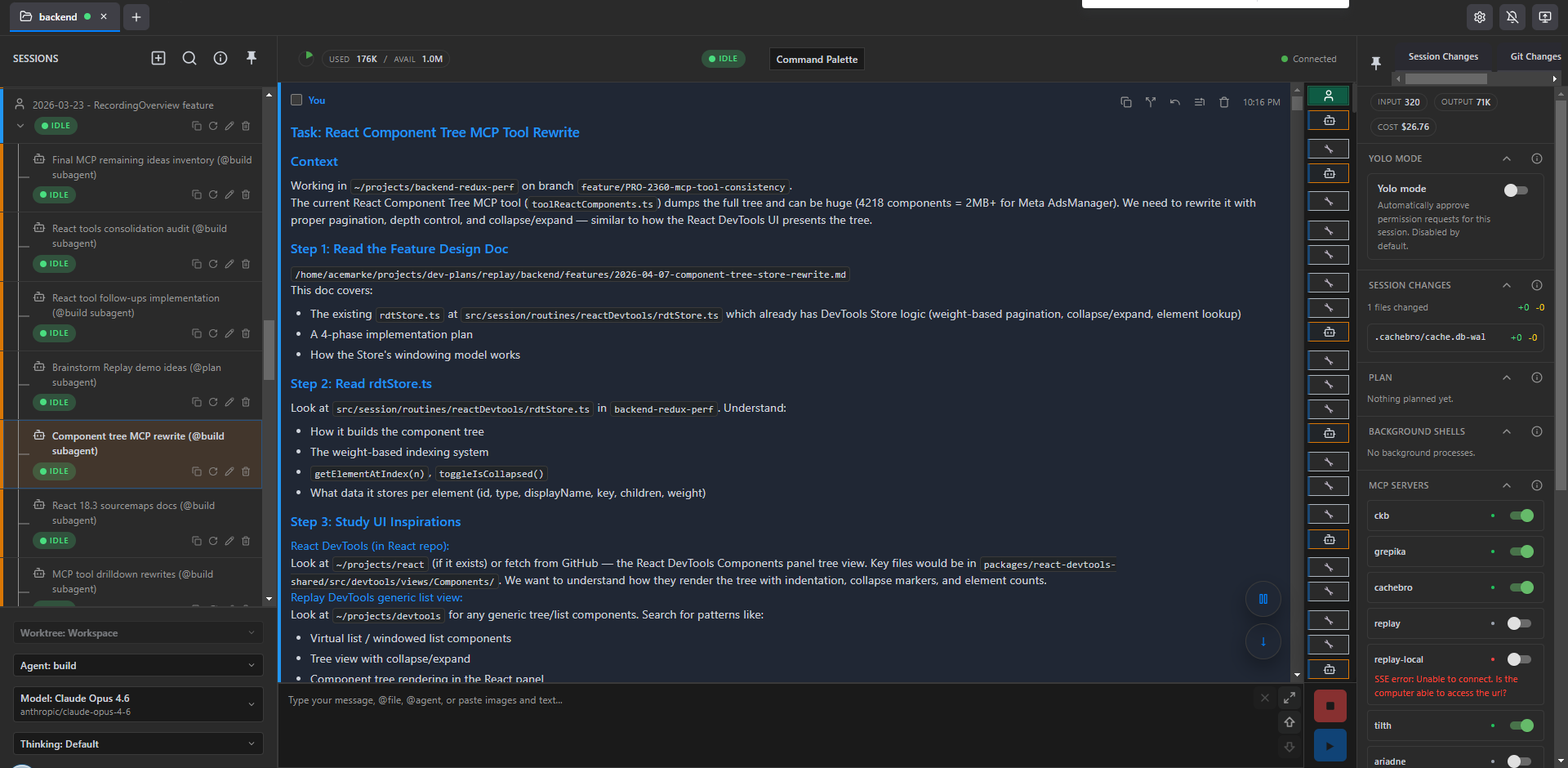Open the MCP tool drilldown rewrites session

point(132,581)
